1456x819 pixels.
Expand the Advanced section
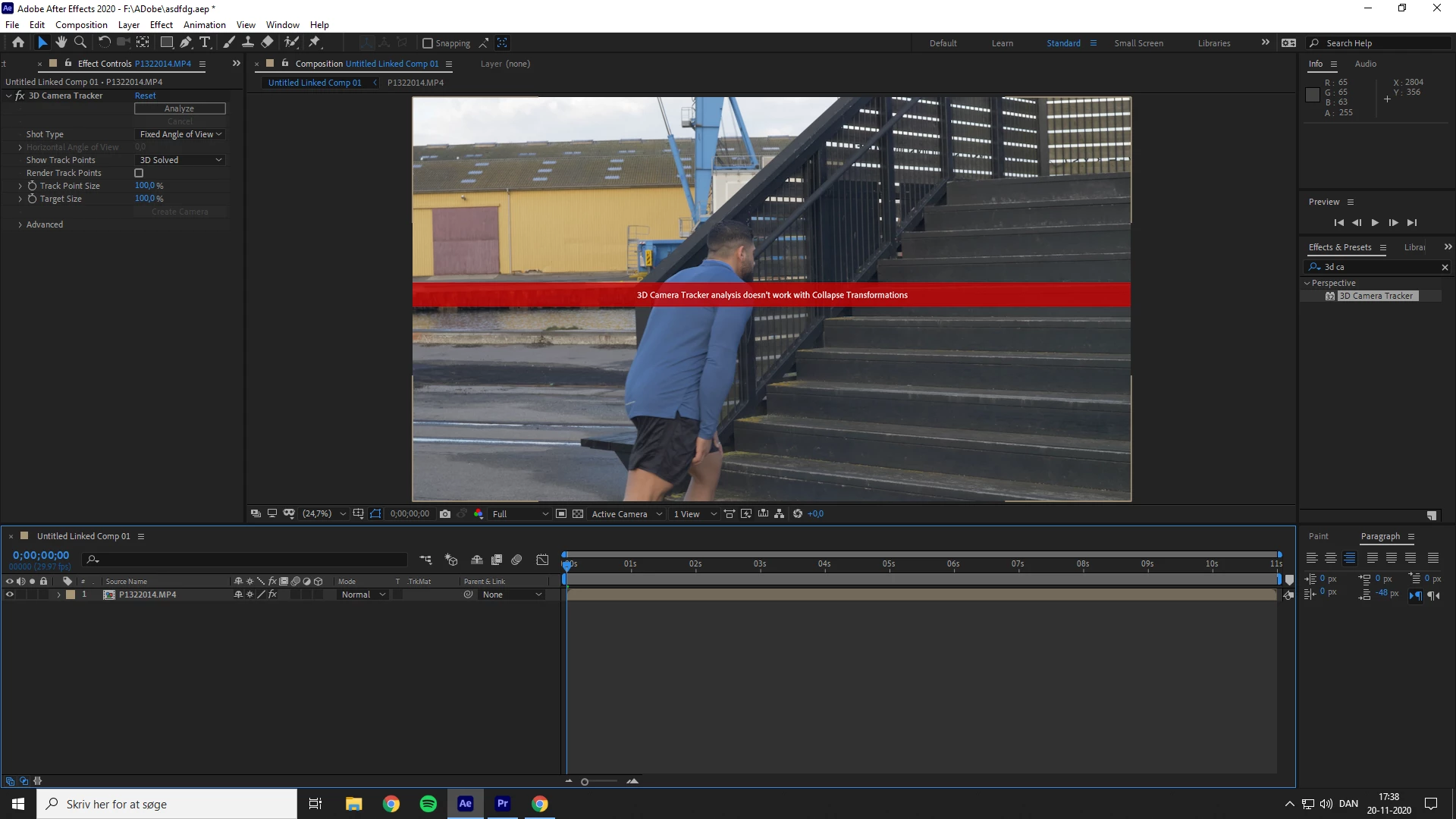click(20, 224)
